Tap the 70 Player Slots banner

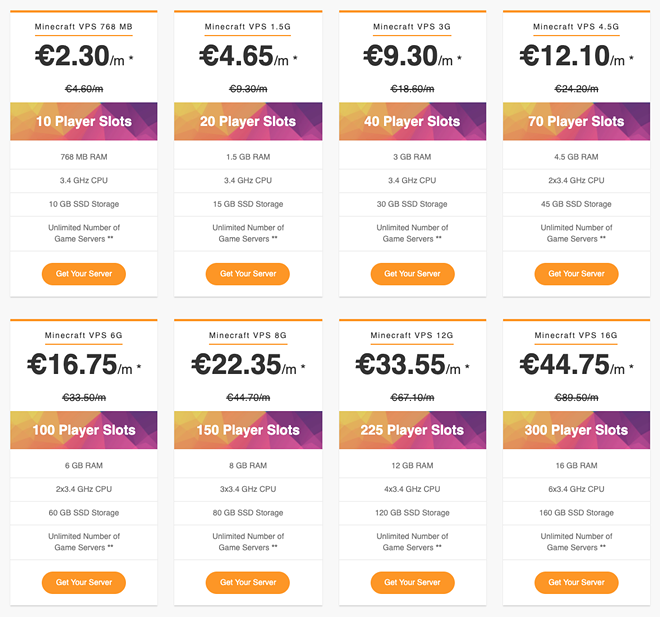click(576, 122)
